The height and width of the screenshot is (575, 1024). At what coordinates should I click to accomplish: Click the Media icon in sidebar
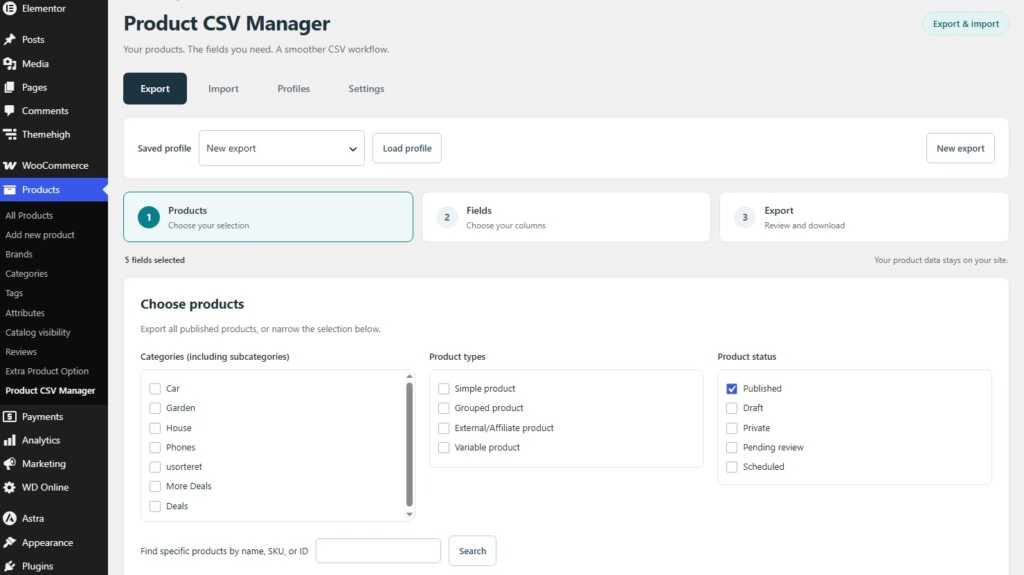[9, 64]
